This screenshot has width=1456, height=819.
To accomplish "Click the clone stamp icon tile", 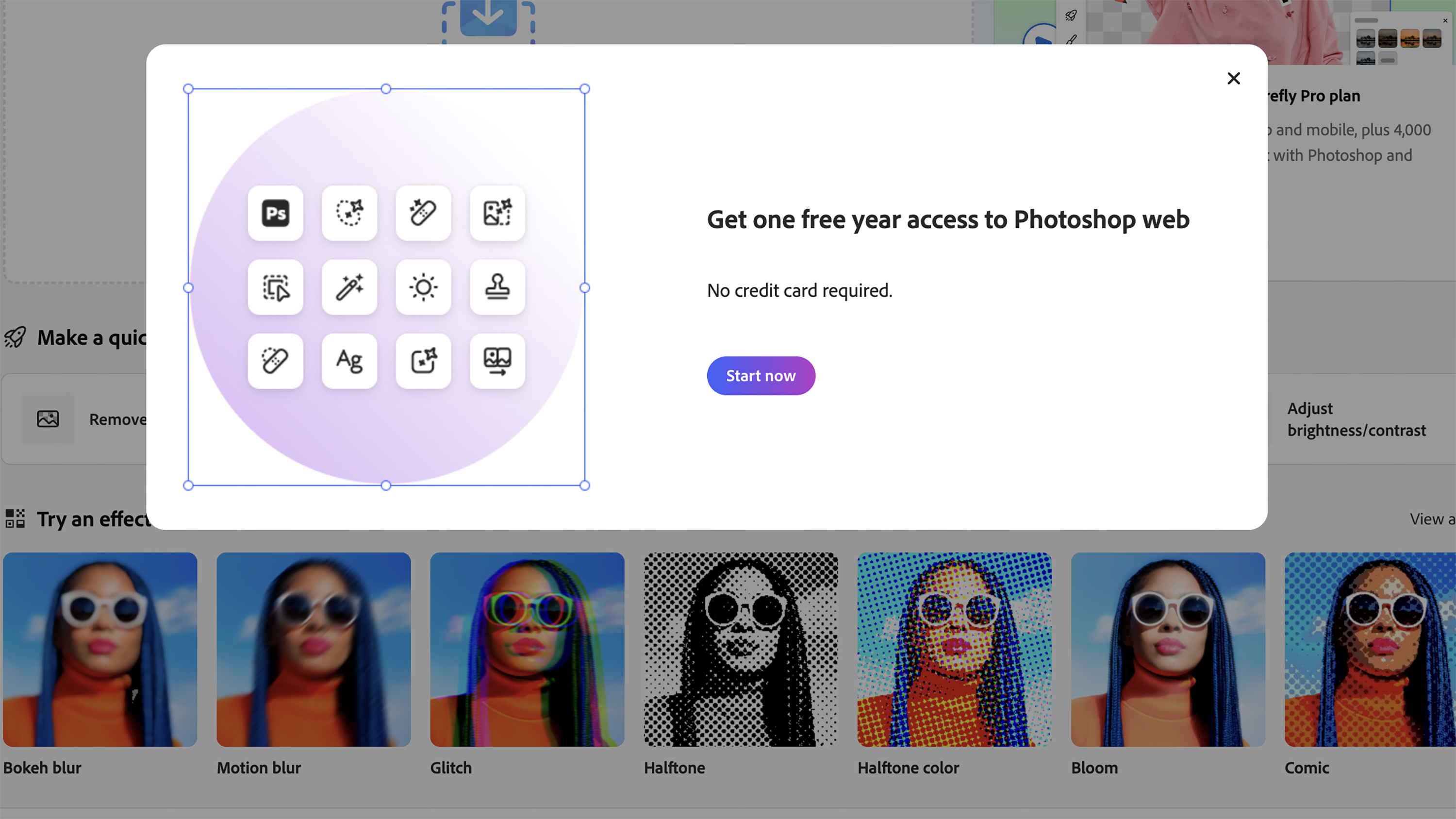I will pyautogui.click(x=497, y=287).
